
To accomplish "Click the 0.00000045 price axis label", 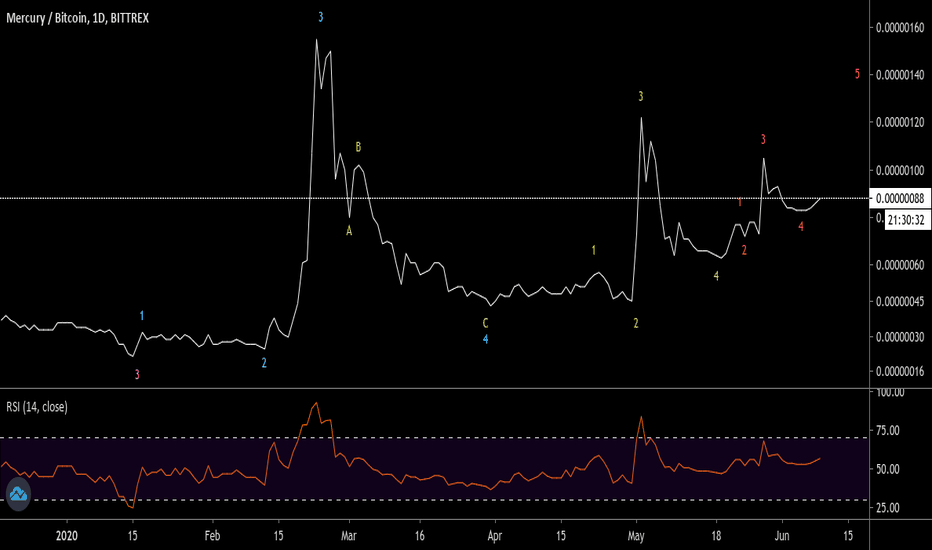I will [900, 302].
